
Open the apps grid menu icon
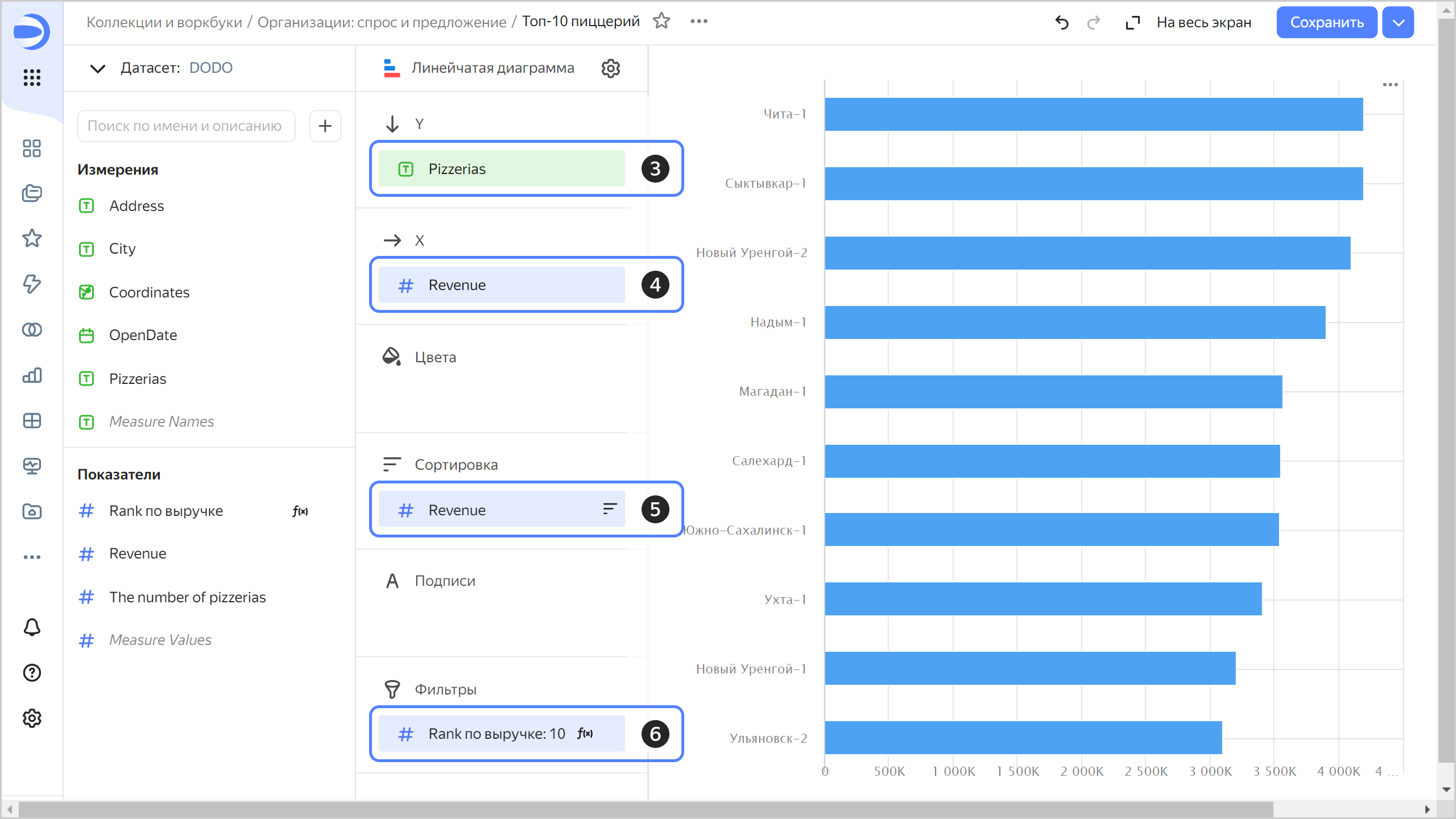(32, 77)
